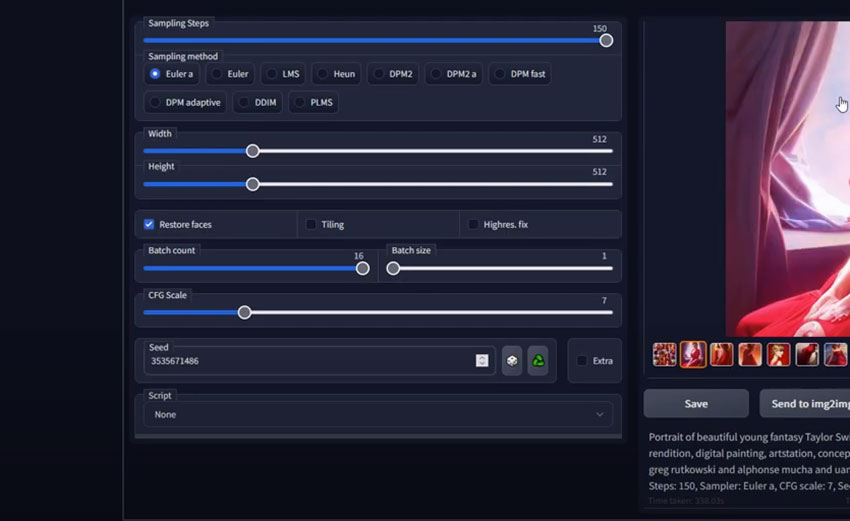Uncheck Restore faces option

pos(149,224)
